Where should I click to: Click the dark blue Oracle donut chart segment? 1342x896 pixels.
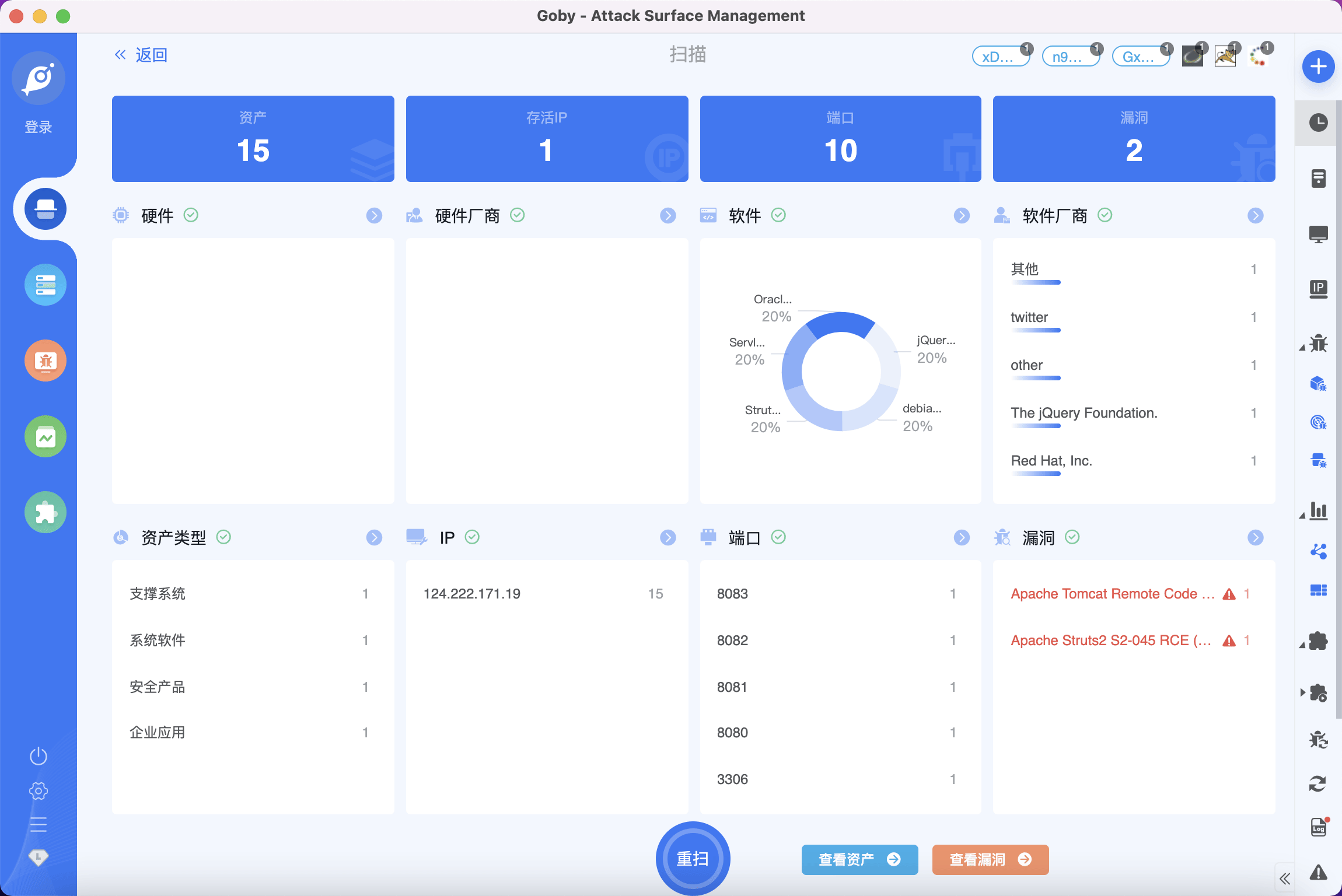[841, 323]
